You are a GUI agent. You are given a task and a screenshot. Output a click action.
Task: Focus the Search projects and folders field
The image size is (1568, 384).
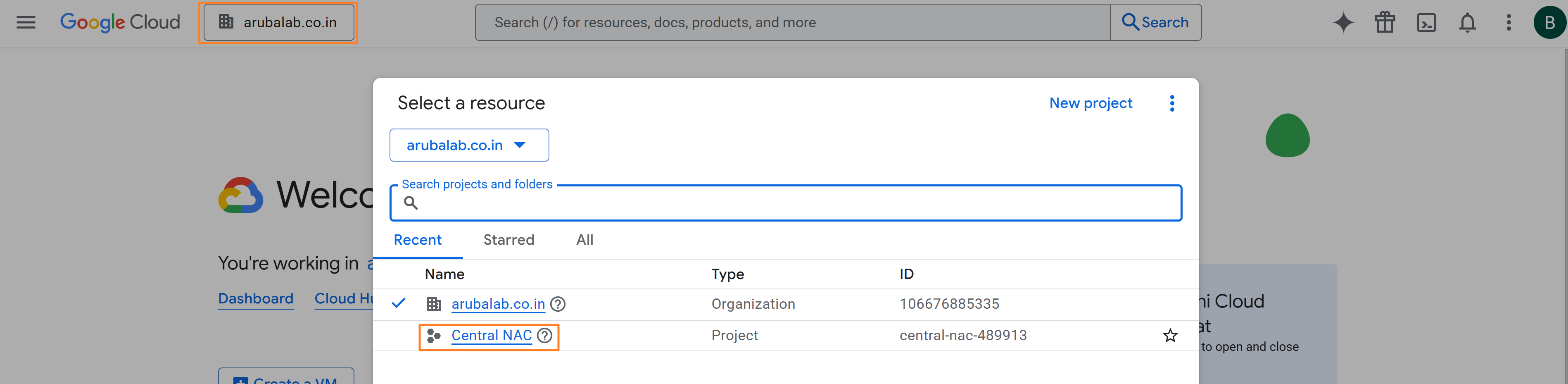785,203
